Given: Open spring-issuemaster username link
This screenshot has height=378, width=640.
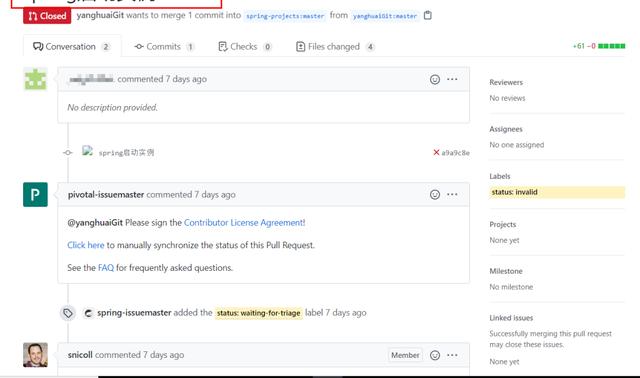Looking at the screenshot, I should (134, 313).
